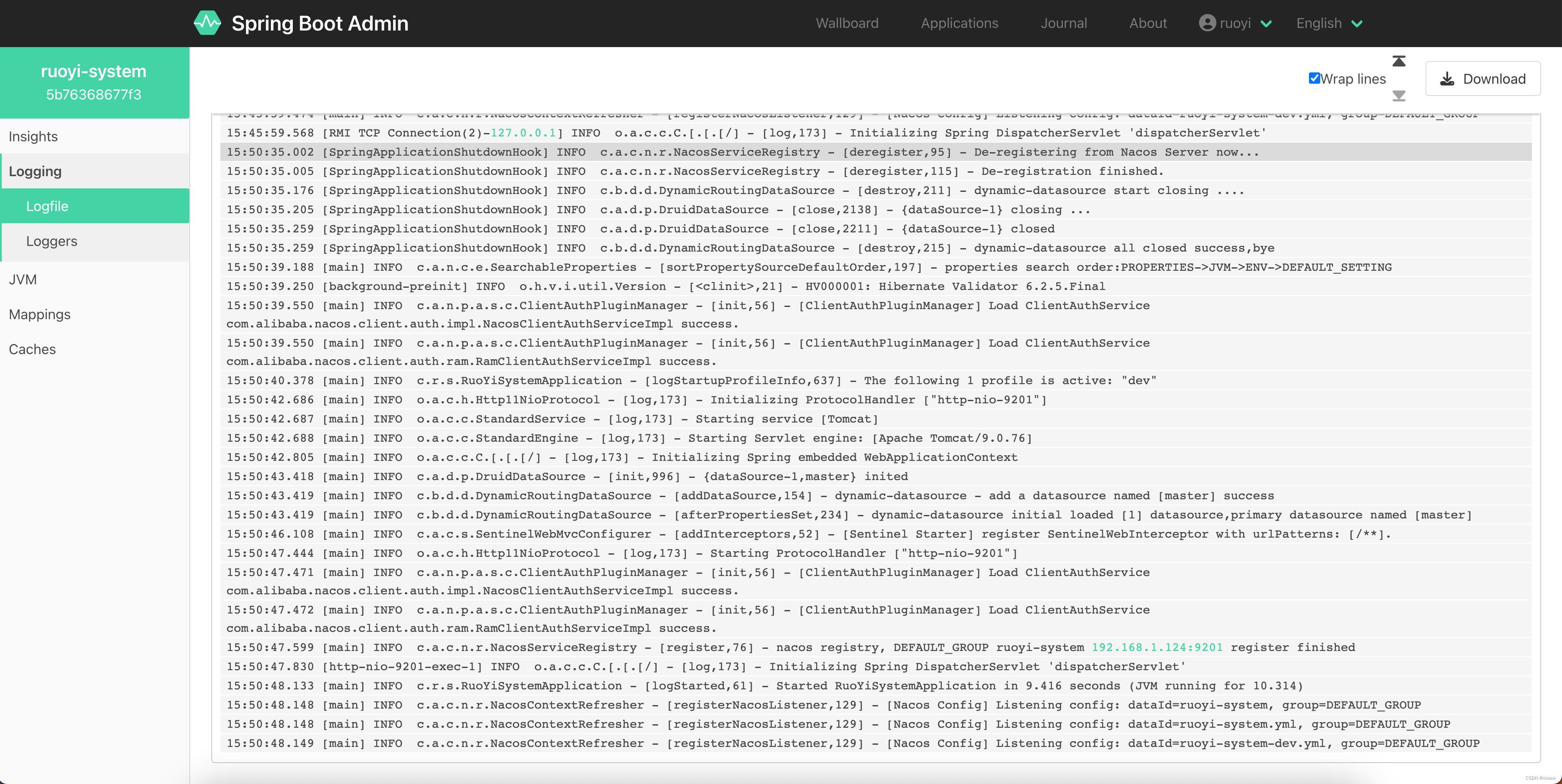The width and height of the screenshot is (1562, 784).
Task: Click log line 'dynamic-datasource start closing ....'
Action: (x=876, y=190)
